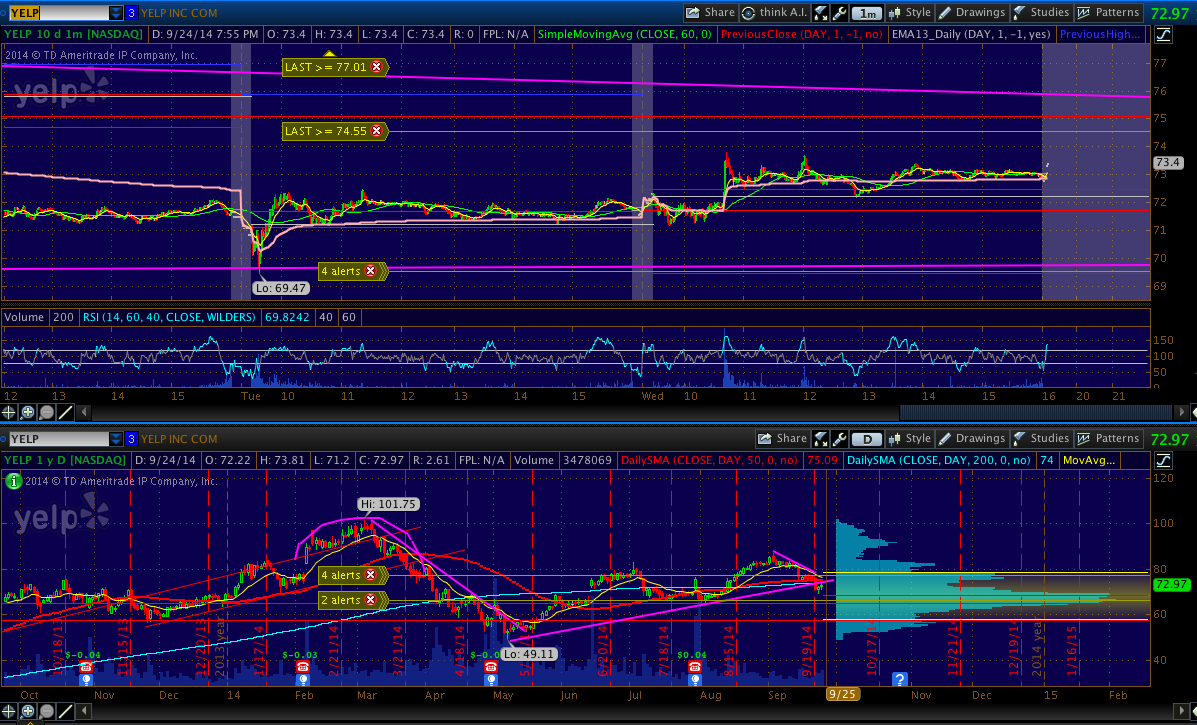Screen dimensions: 1197x725
Task: Click the zoom out magnifier icon
Action: (x=47, y=412)
